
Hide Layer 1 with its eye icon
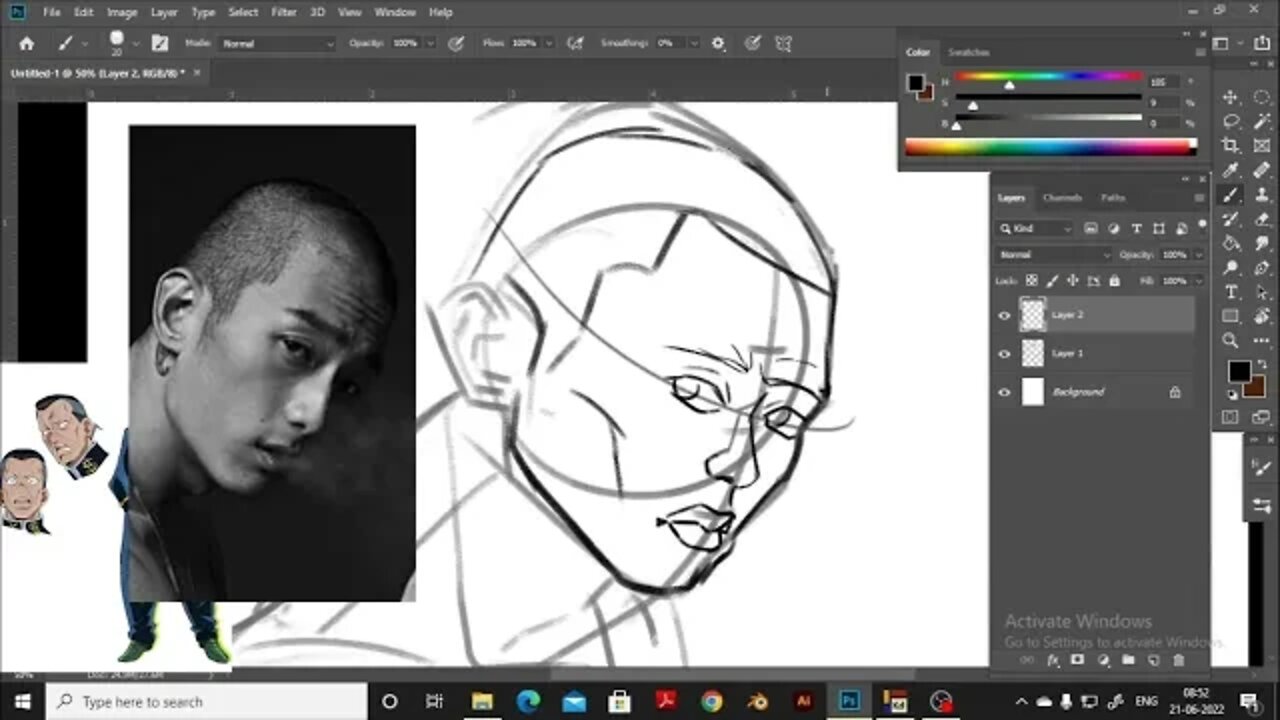tap(1005, 353)
